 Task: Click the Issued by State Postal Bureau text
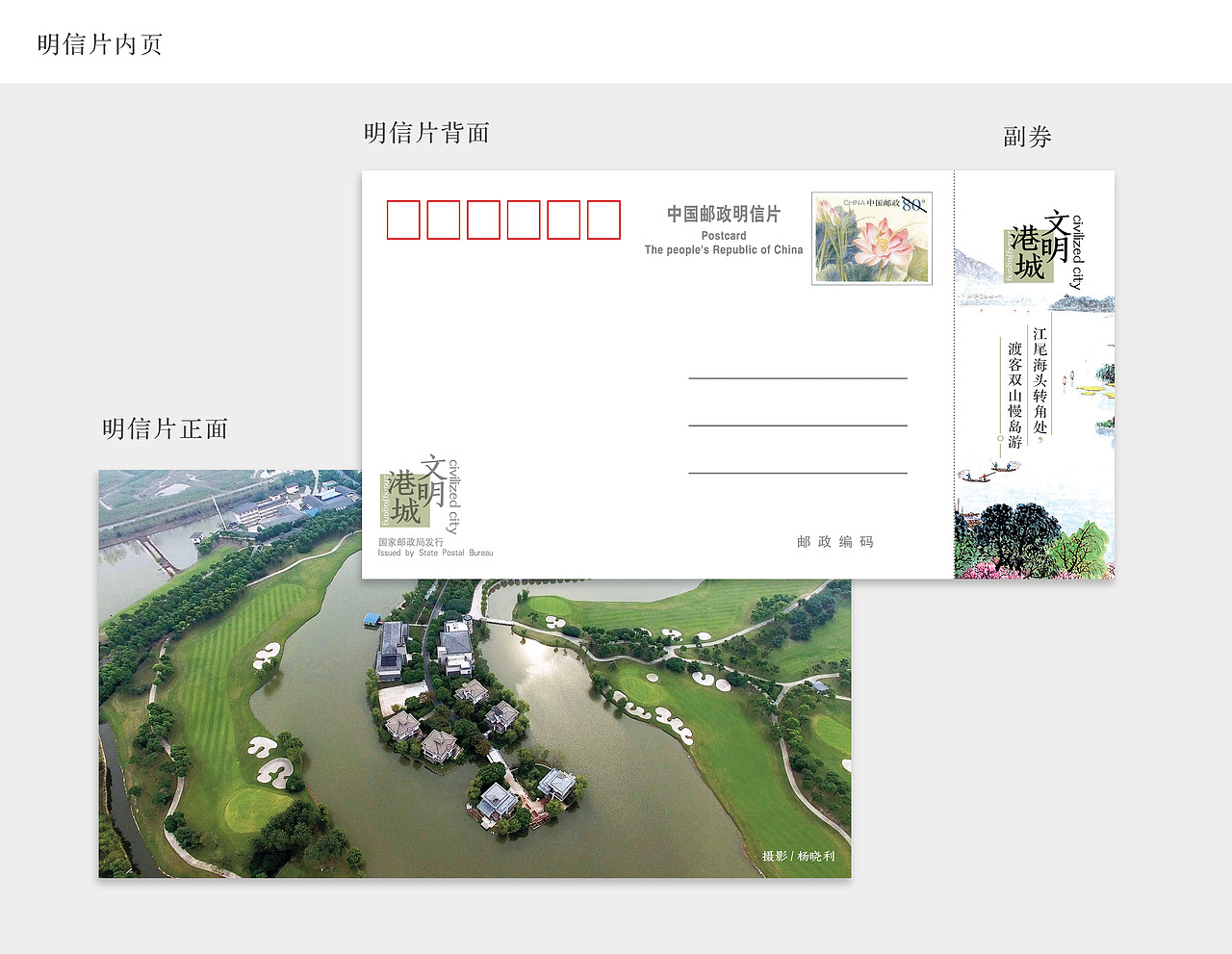coord(435,553)
